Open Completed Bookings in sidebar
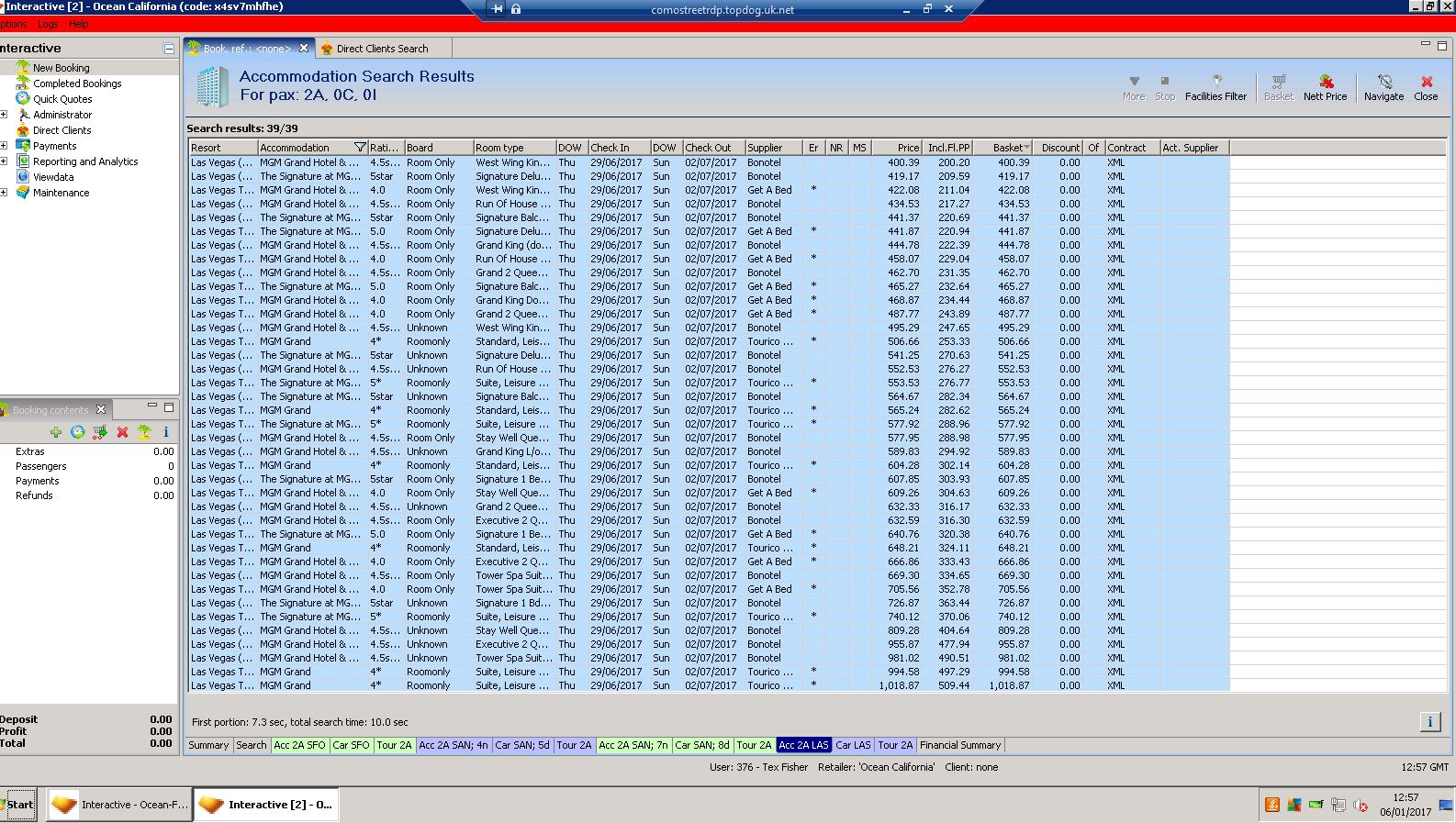 pos(77,83)
